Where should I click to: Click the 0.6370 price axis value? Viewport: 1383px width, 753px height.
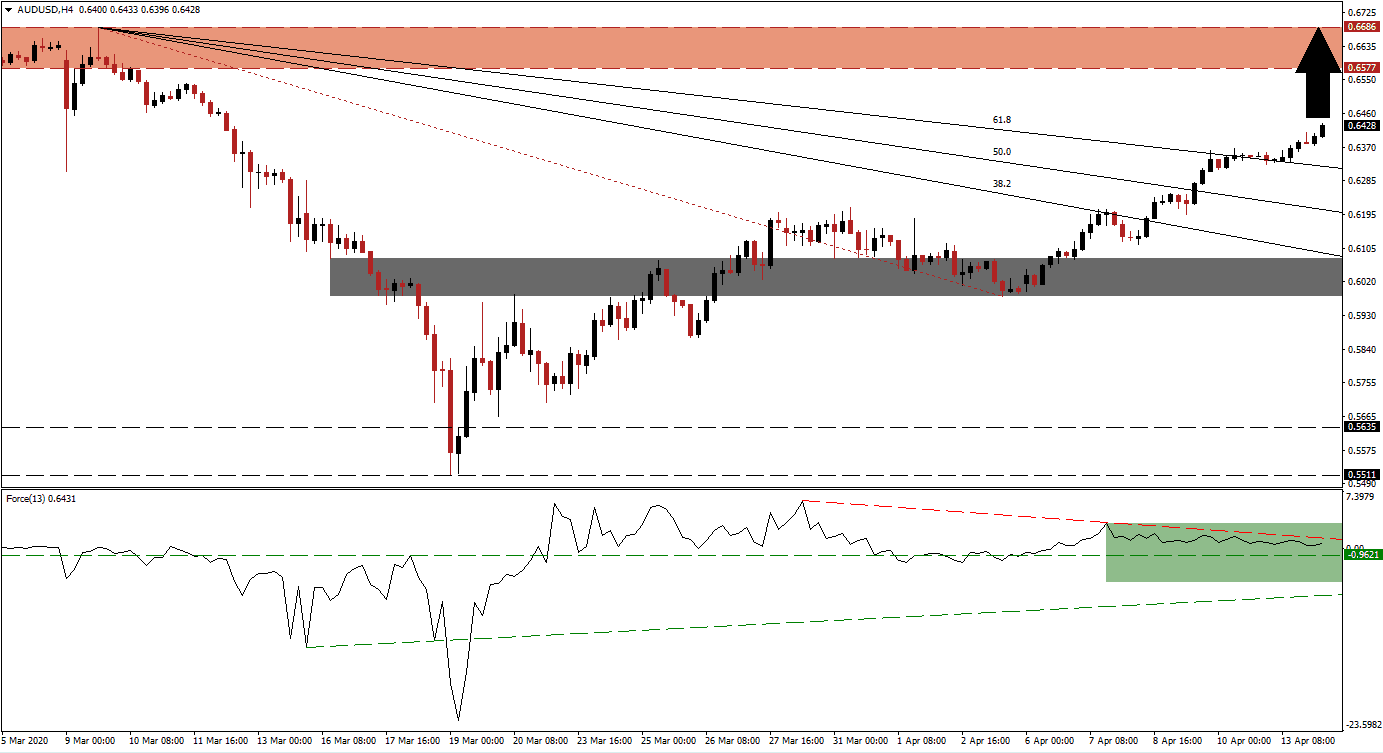point(1362,148)
